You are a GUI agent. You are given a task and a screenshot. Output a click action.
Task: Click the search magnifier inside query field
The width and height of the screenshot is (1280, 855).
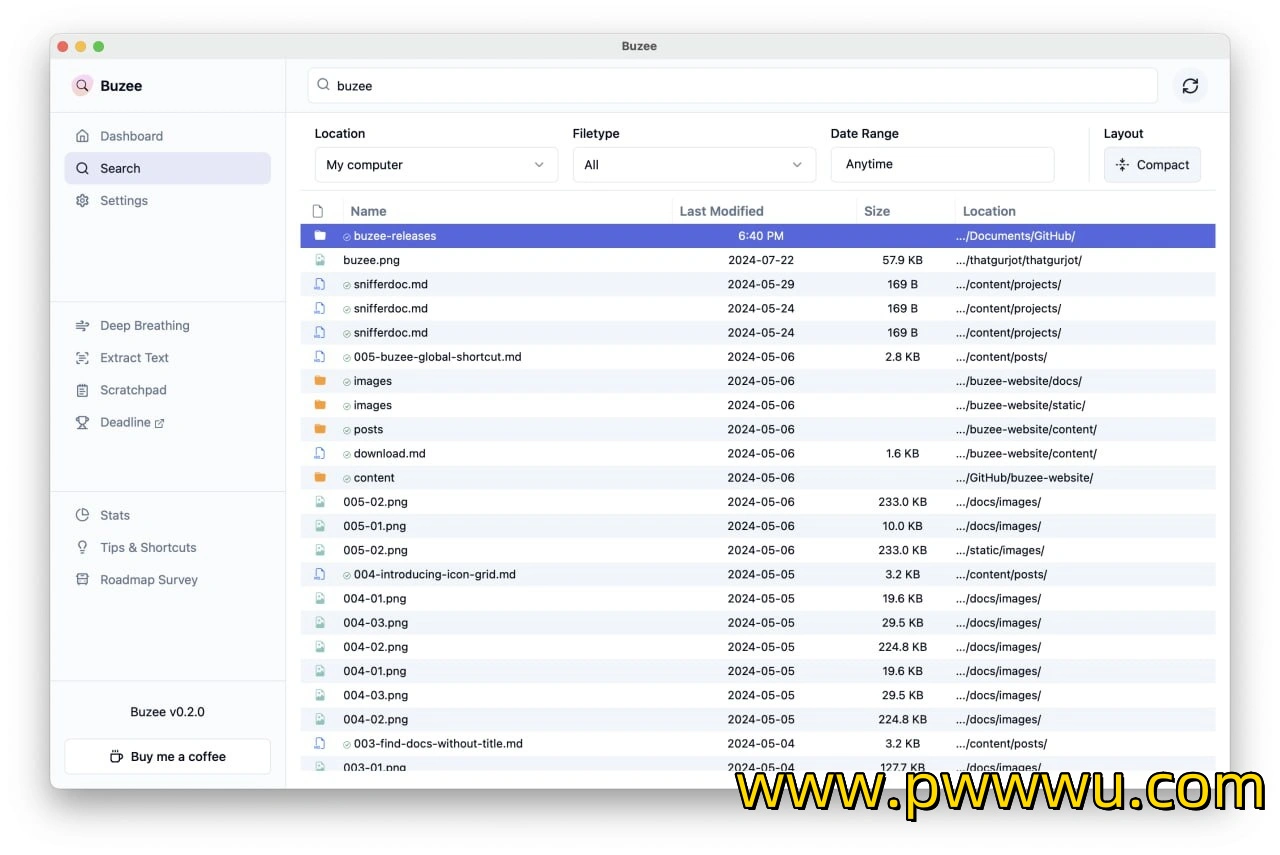[323, 85]
